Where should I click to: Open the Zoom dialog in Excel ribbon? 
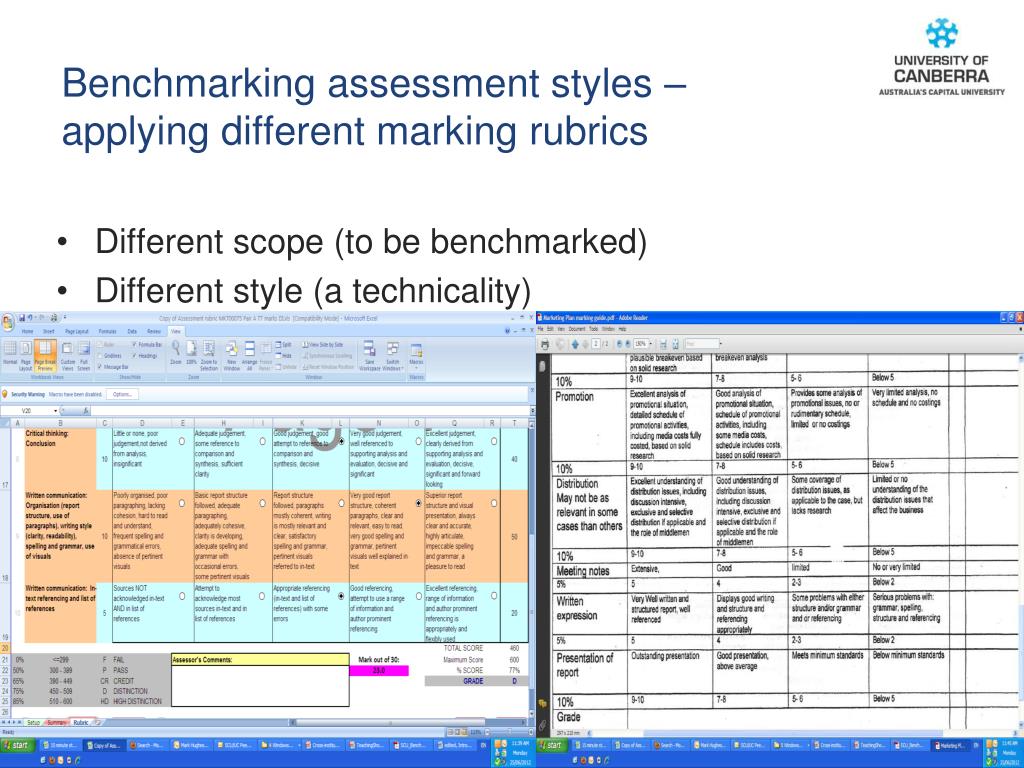pos(176,353)
